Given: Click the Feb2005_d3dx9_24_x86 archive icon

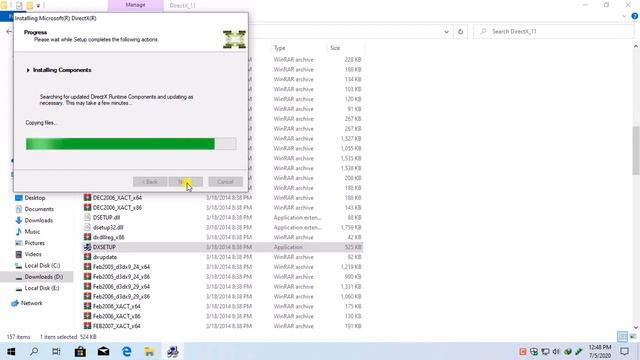Looking at the screenshot, I should click(87, 276).
